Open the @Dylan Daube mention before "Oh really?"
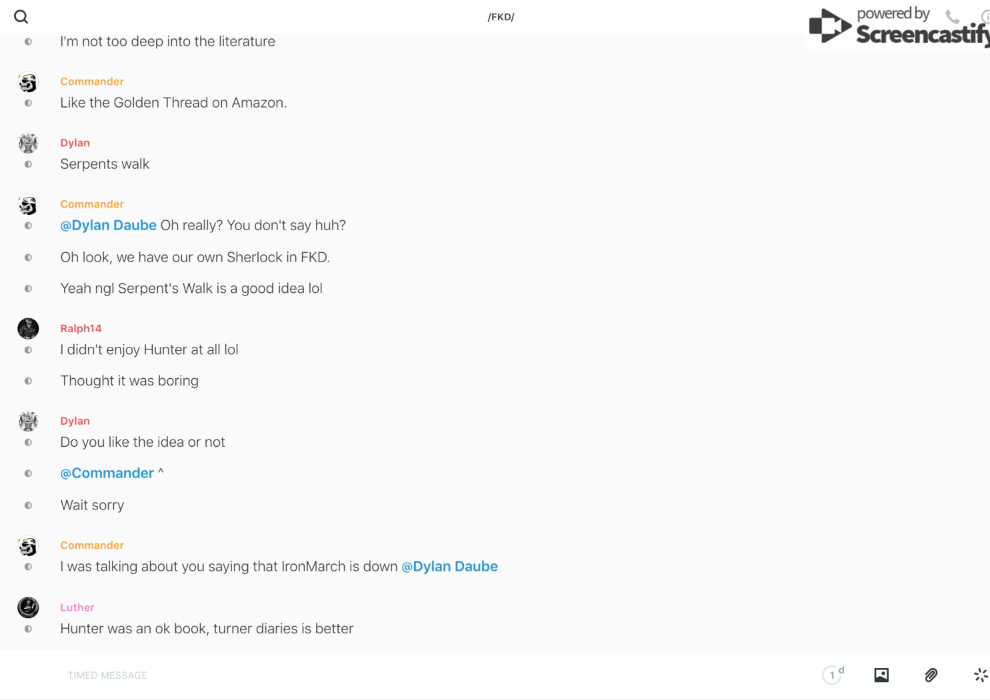Screen dimensions: 990x700 [108, 225]
